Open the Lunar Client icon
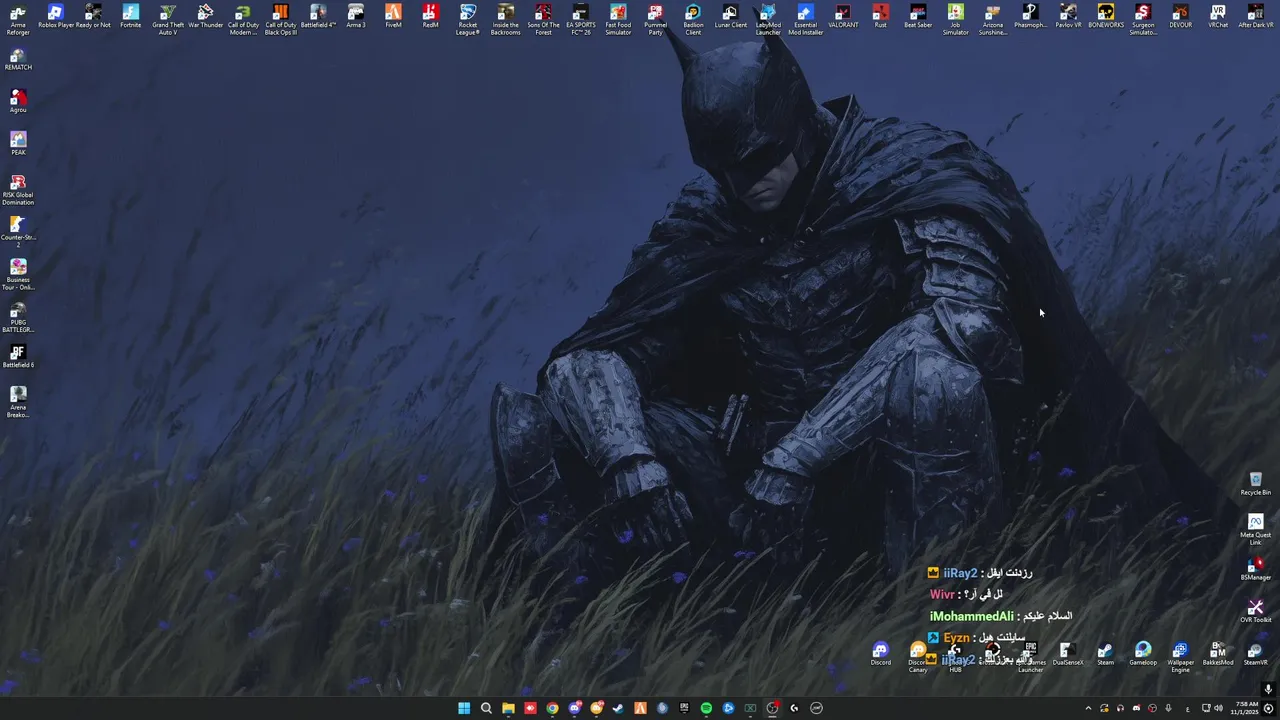 [731, 16]
